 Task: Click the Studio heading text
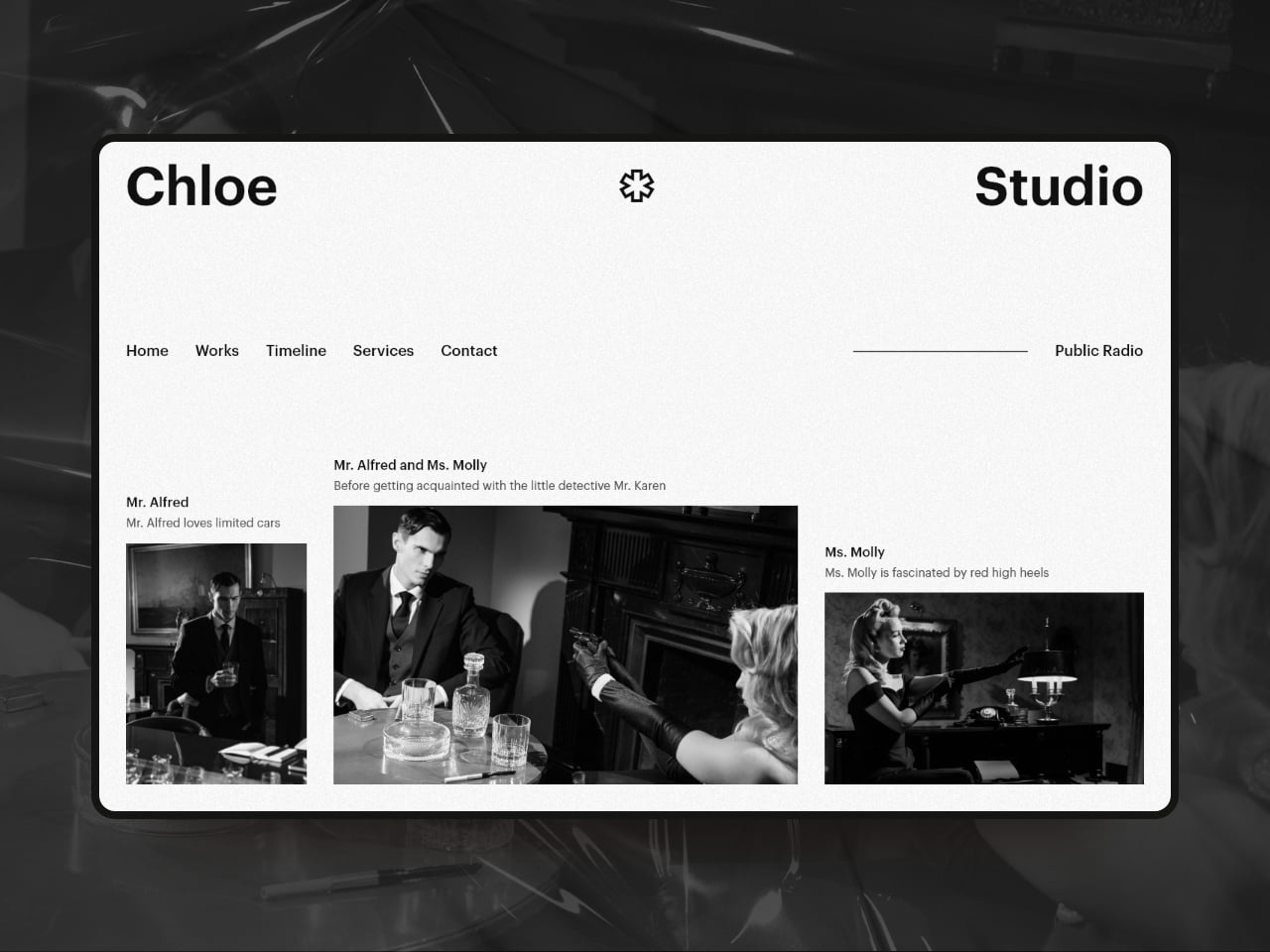click(x=1058, y=186)
